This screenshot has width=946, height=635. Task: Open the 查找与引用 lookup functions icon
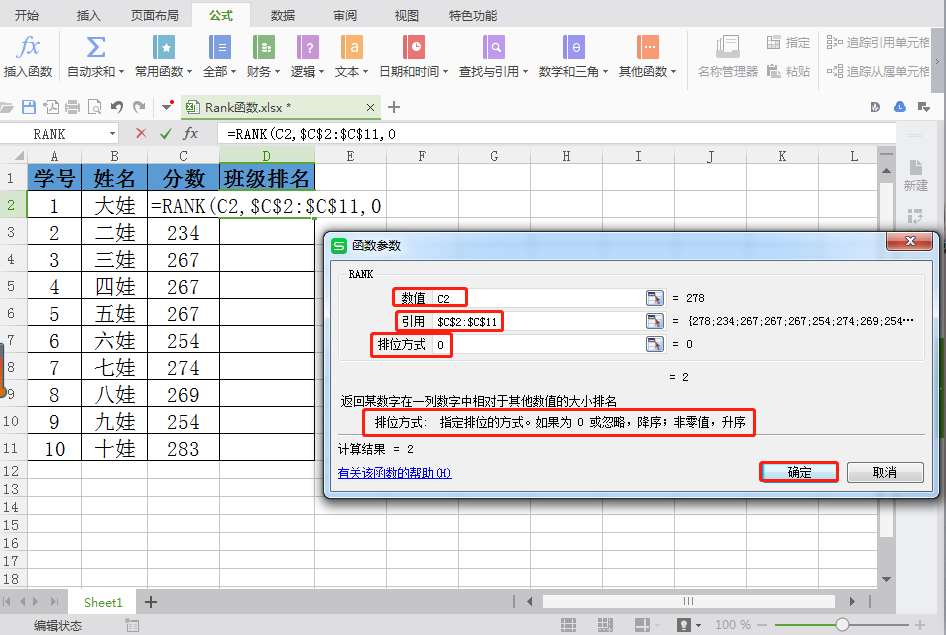tap(494, 47)
